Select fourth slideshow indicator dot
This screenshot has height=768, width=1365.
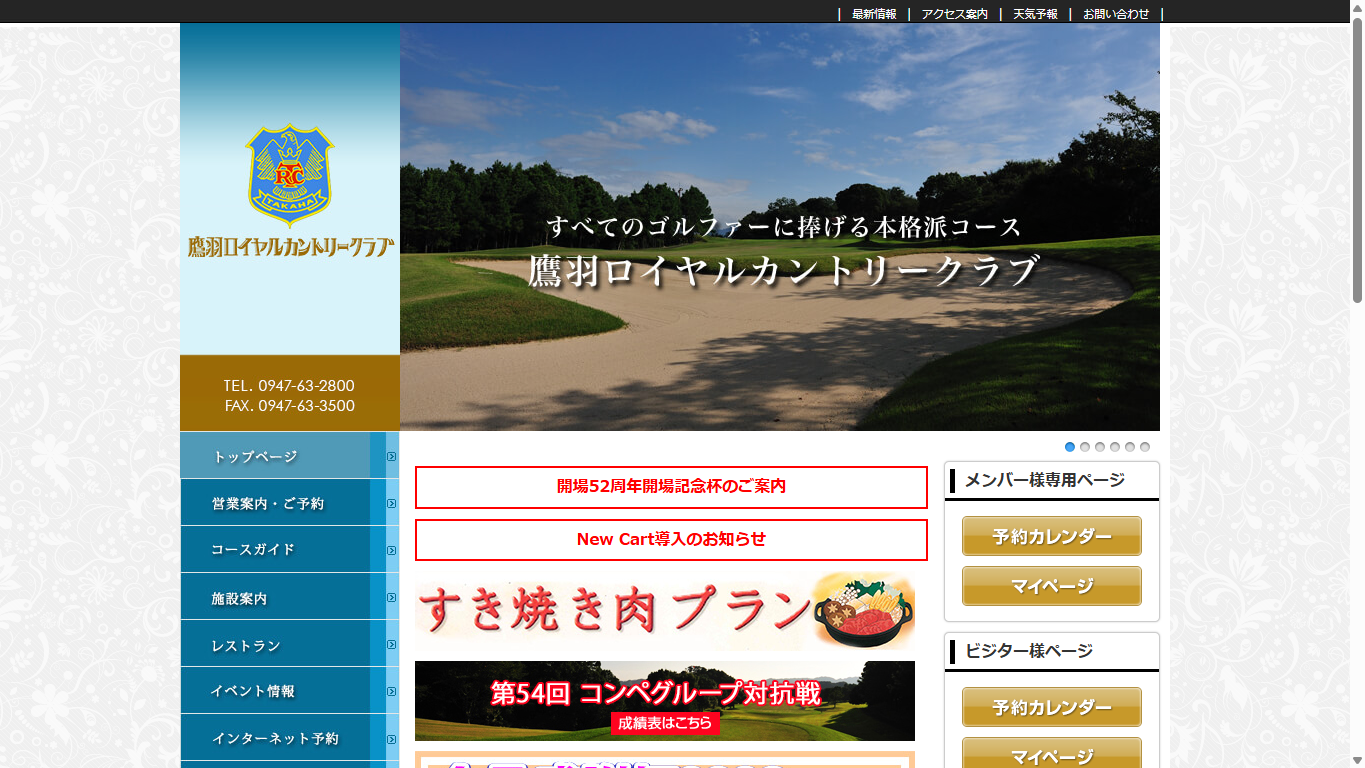click(1115, 447)
